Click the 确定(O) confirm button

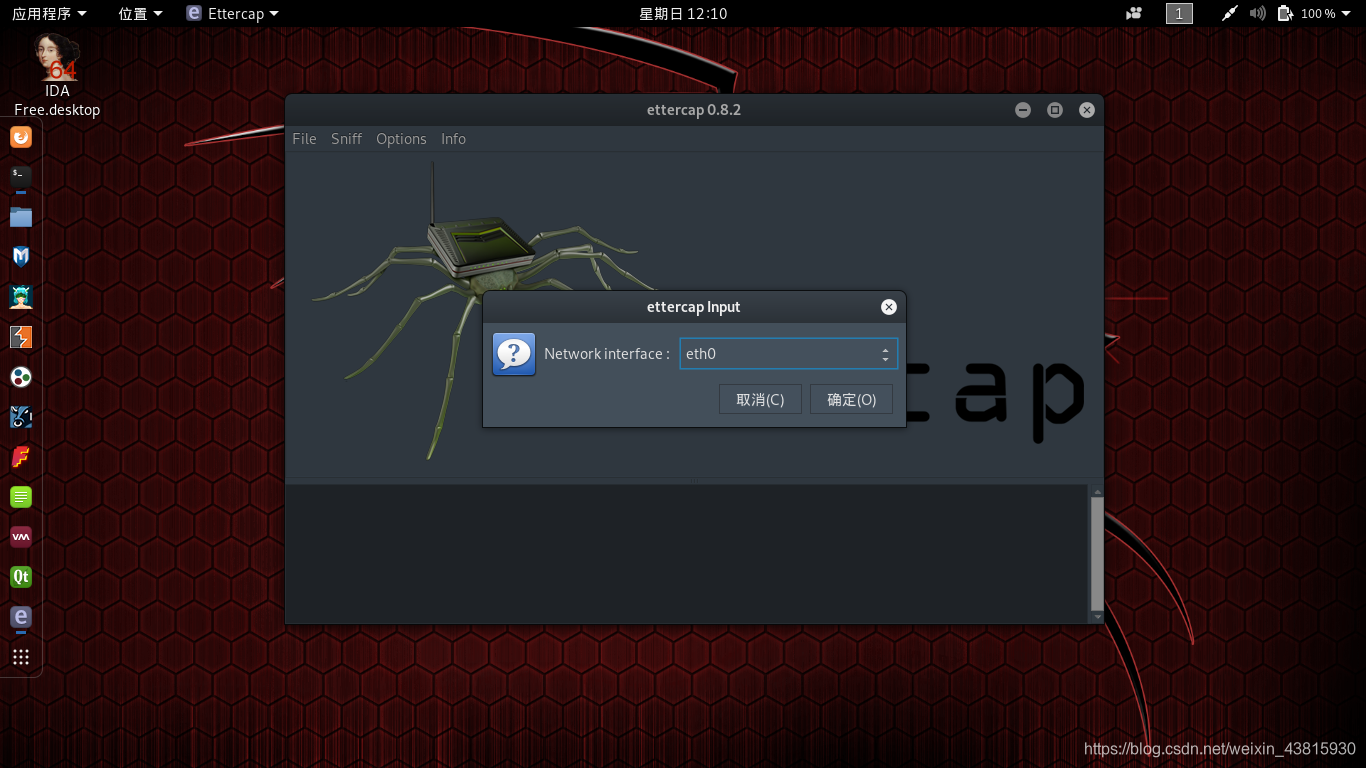851,399
